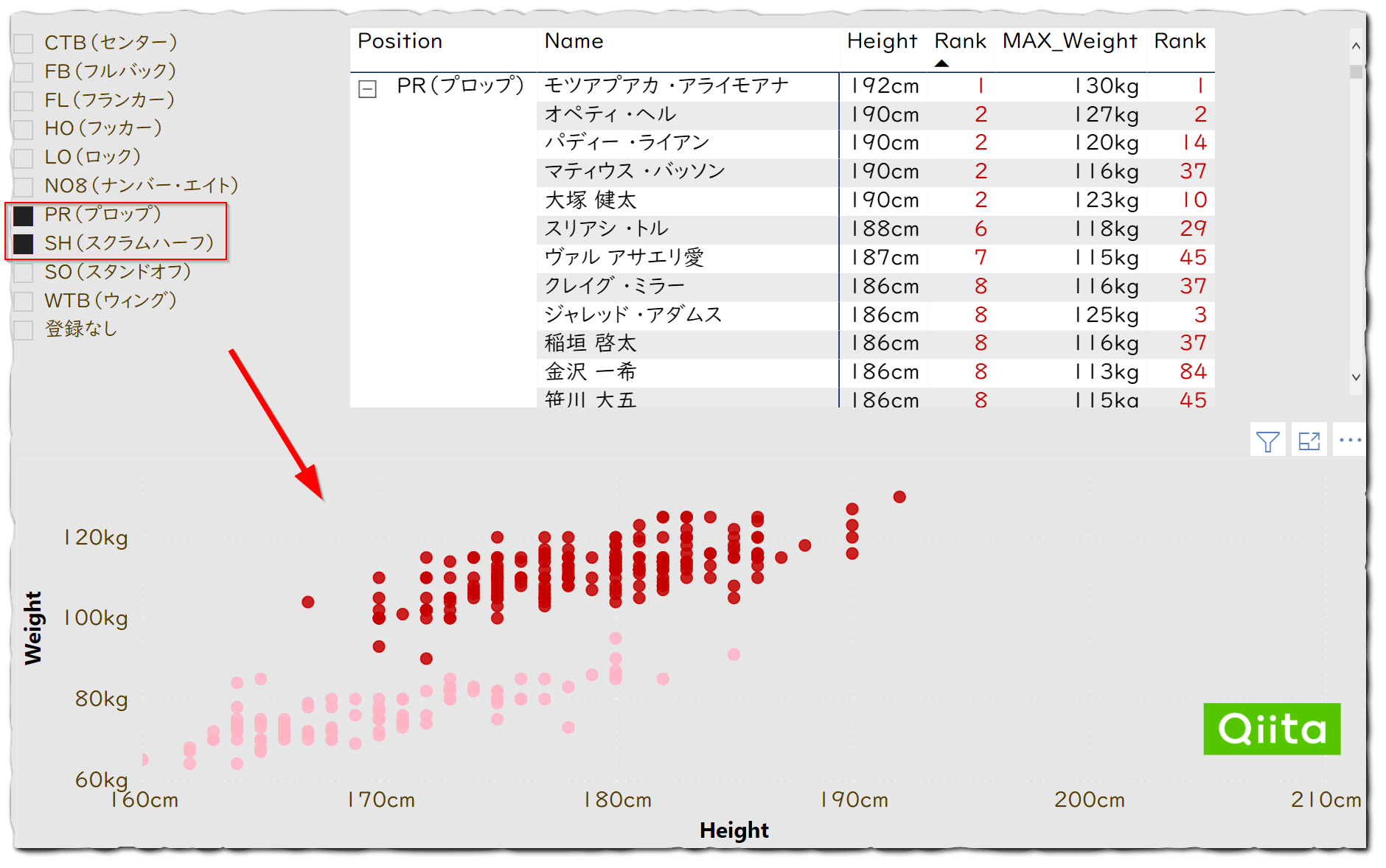Sort by the MAX_Weight column header
Screen dimensions: 1386x868
pos(1070,42)
